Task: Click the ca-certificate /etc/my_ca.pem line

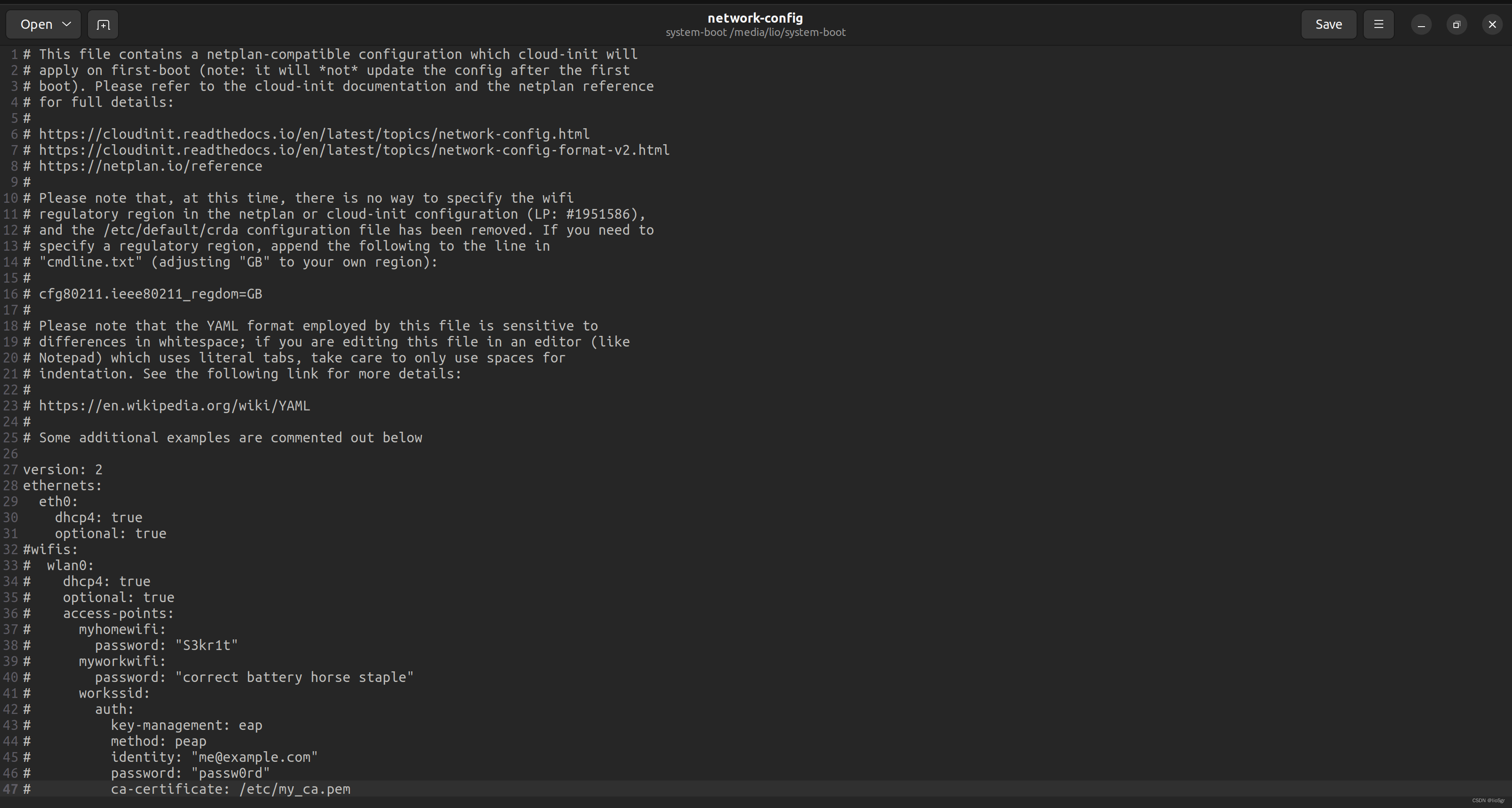Action: [x=230, y=789]
